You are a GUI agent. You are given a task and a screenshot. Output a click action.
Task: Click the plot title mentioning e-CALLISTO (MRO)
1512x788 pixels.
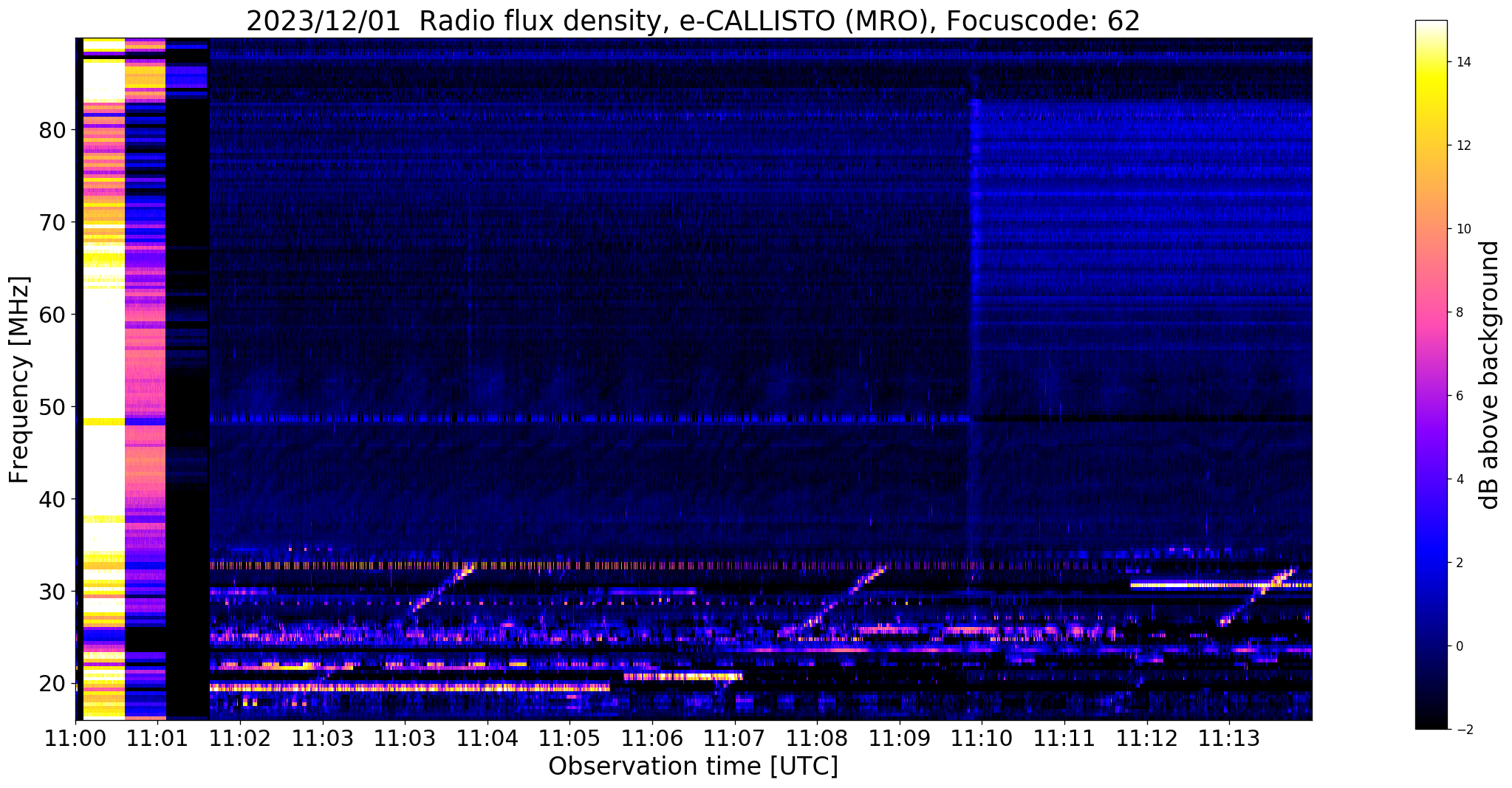click(x=693, y=21)
